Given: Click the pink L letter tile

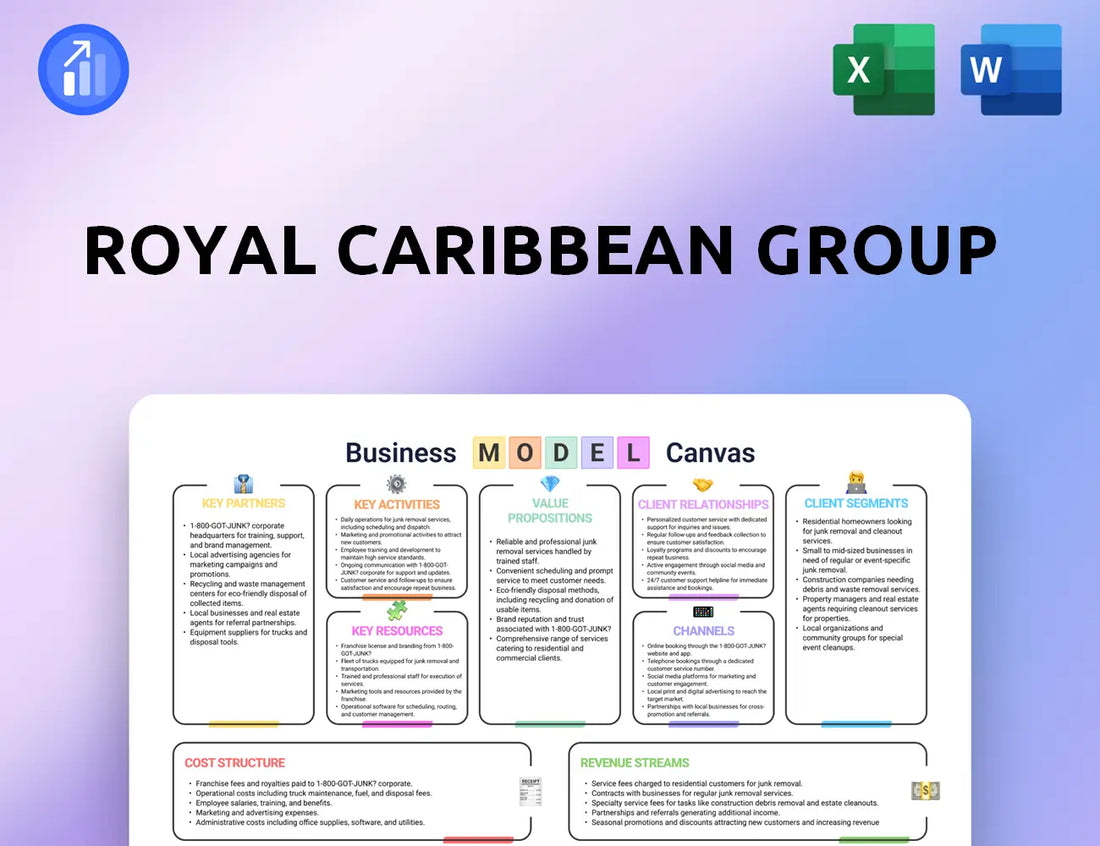Looking at the screenshot, I should [633, 452].
